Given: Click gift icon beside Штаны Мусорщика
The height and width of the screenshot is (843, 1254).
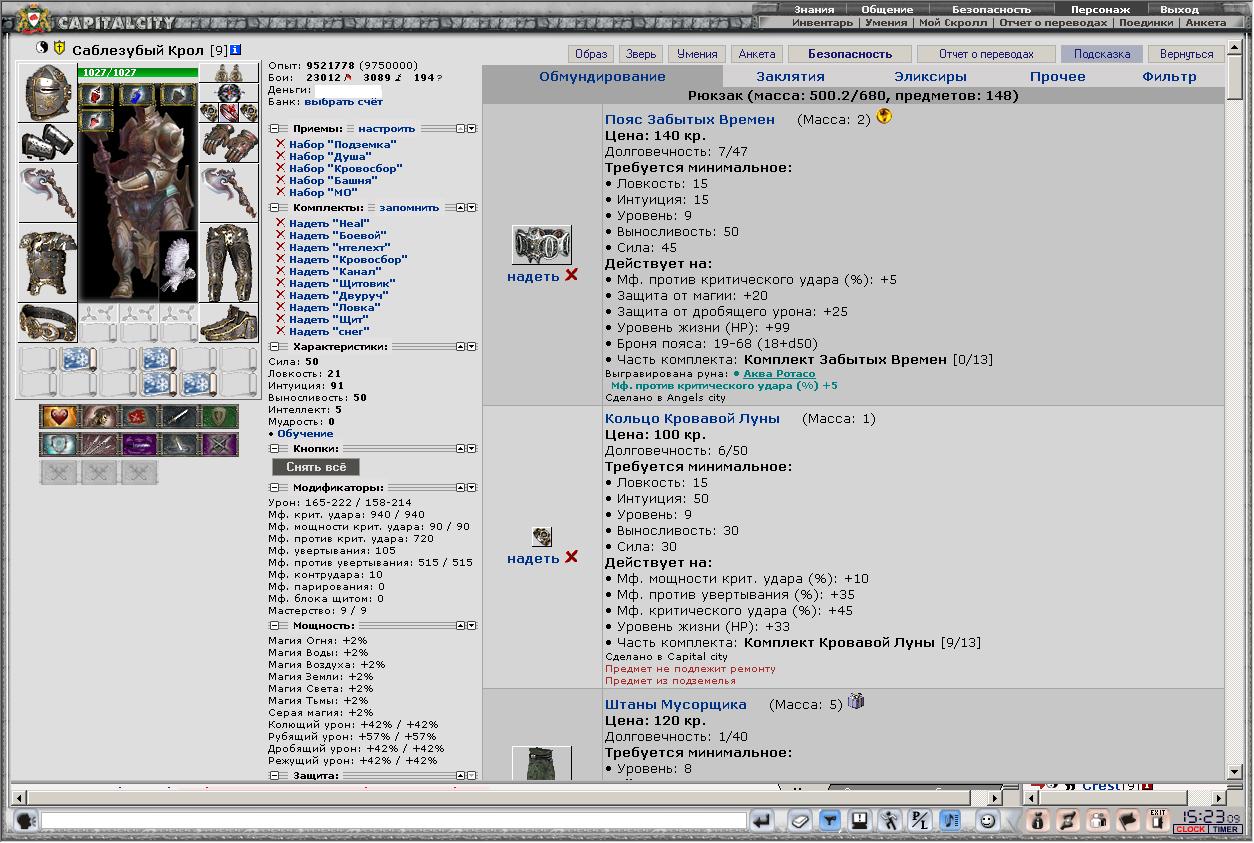Looking at the screenshot, I should click(856, 702).
